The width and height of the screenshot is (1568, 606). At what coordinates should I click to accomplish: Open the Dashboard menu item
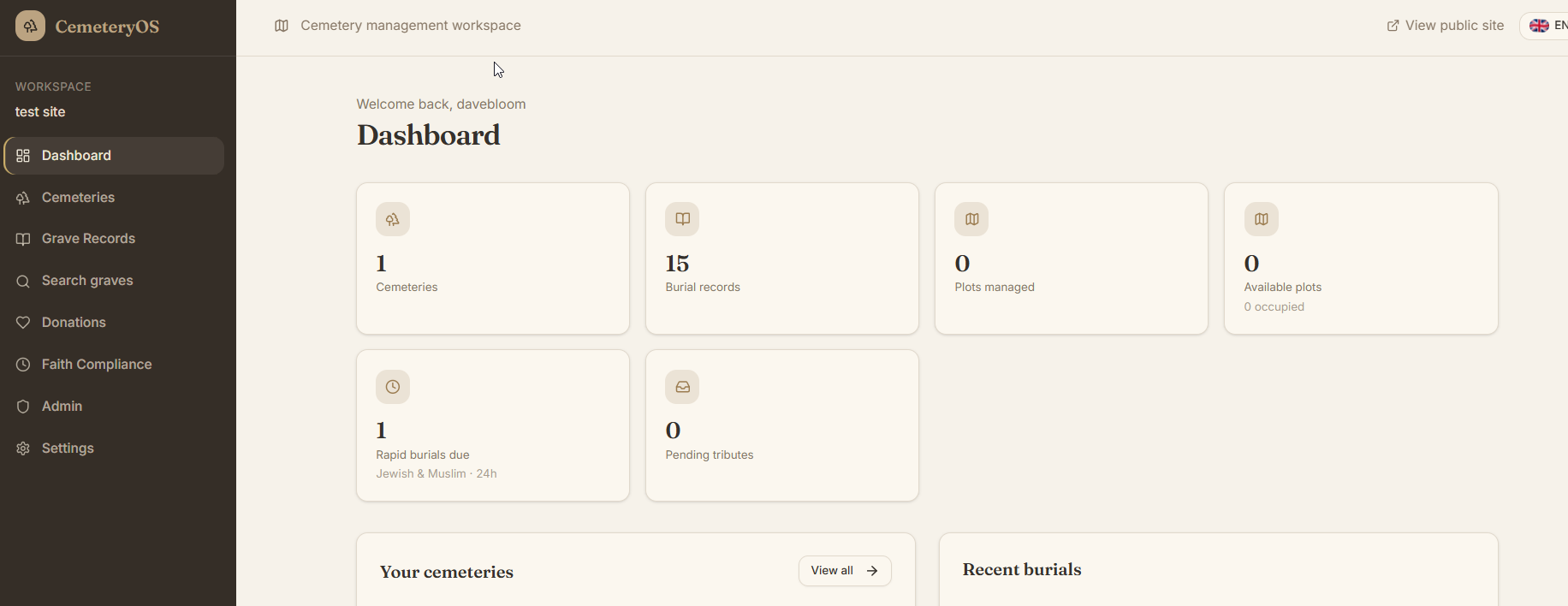[115, 156]
